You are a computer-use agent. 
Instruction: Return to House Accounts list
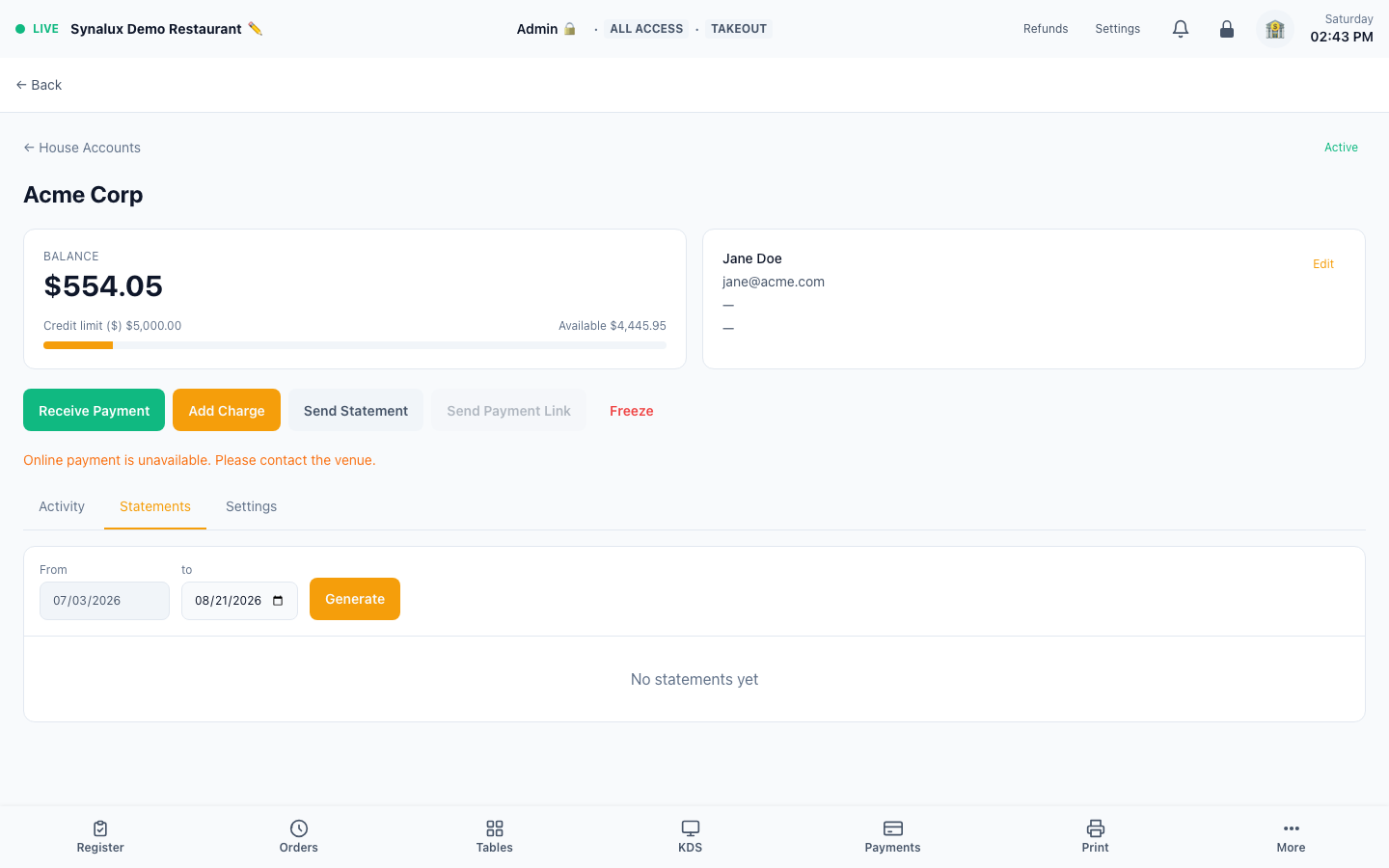click(82, 148)
